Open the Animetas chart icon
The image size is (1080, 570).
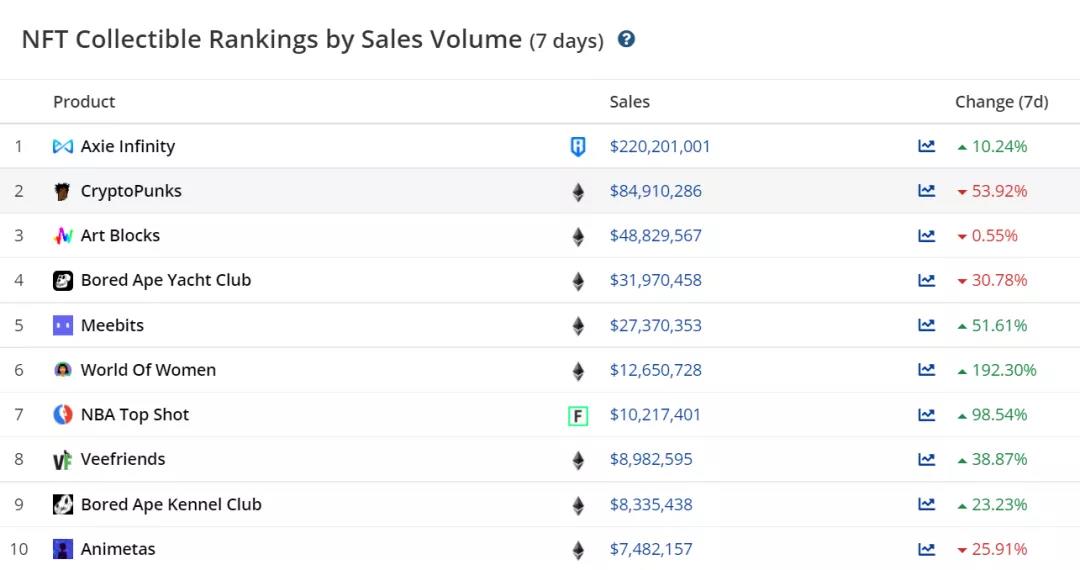click(x=926, y=549)
